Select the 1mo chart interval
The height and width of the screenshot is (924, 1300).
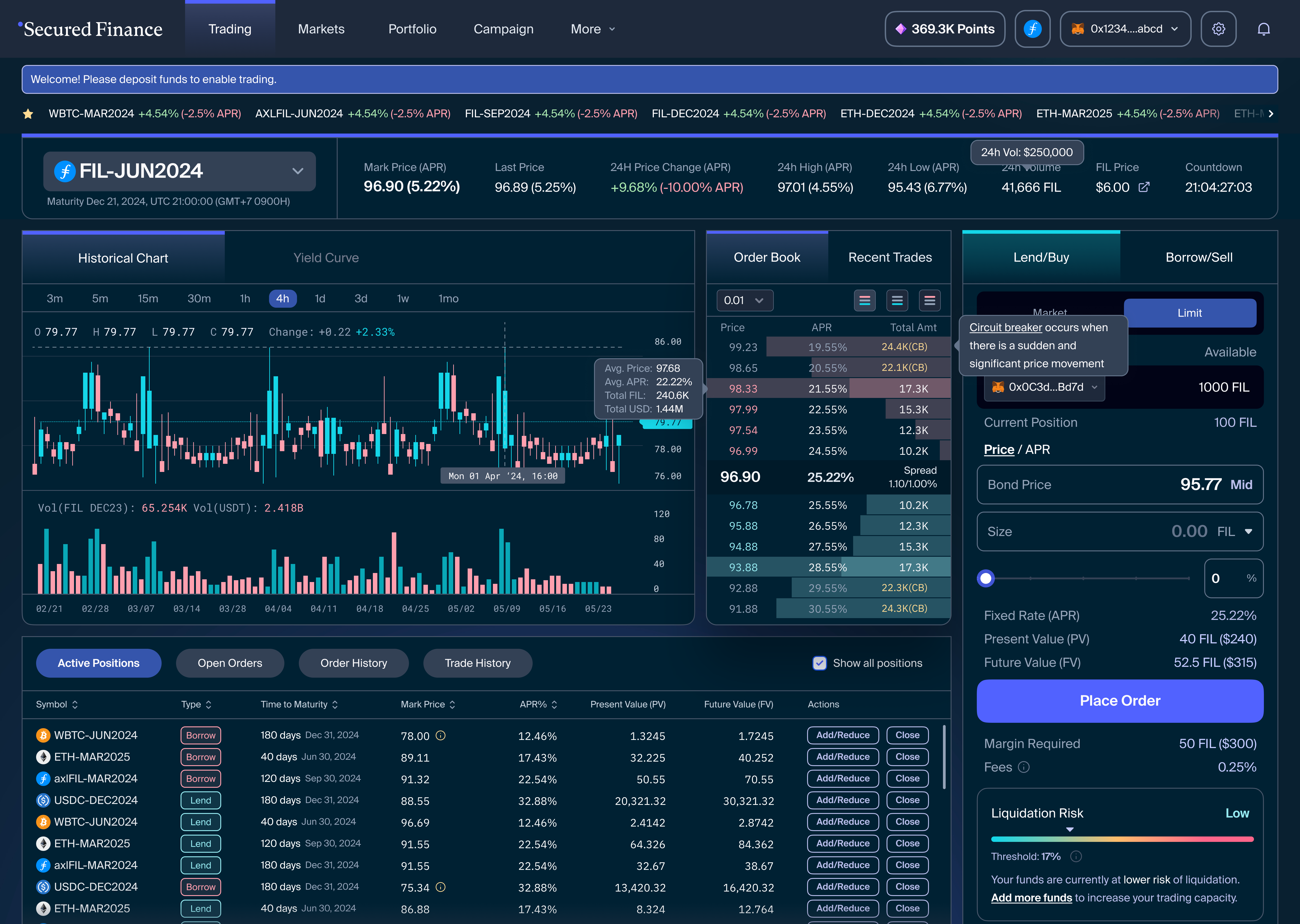point(448,299)
